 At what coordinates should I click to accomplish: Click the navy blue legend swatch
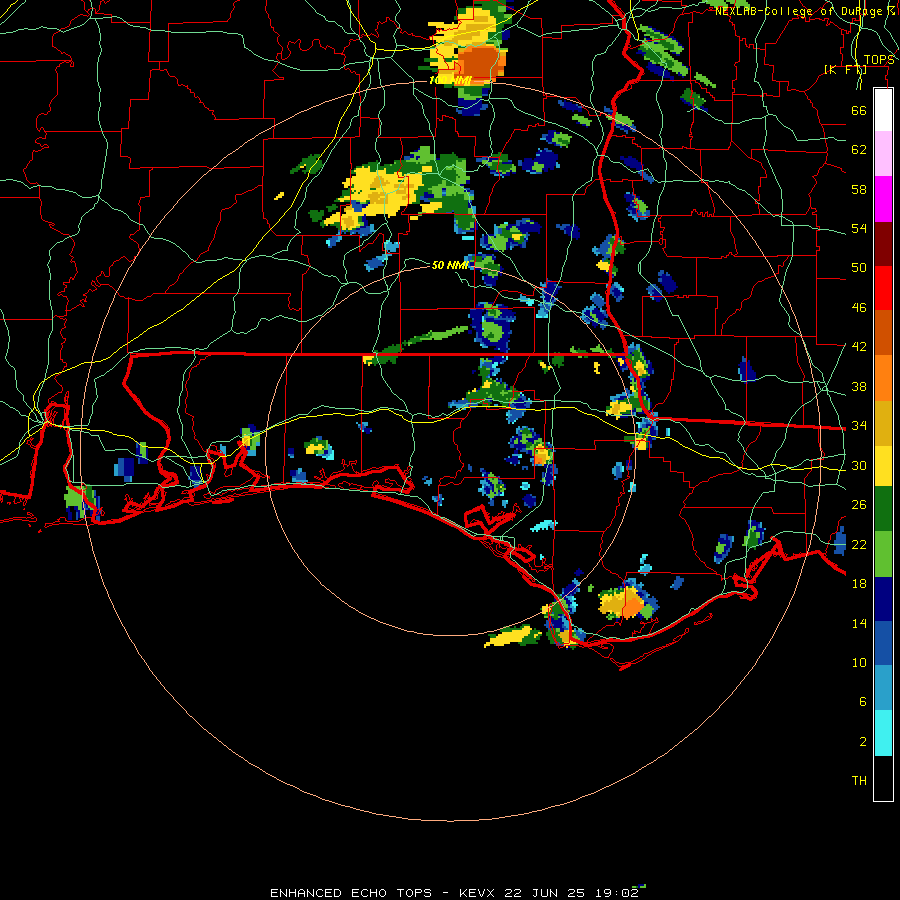pos(883,599)
